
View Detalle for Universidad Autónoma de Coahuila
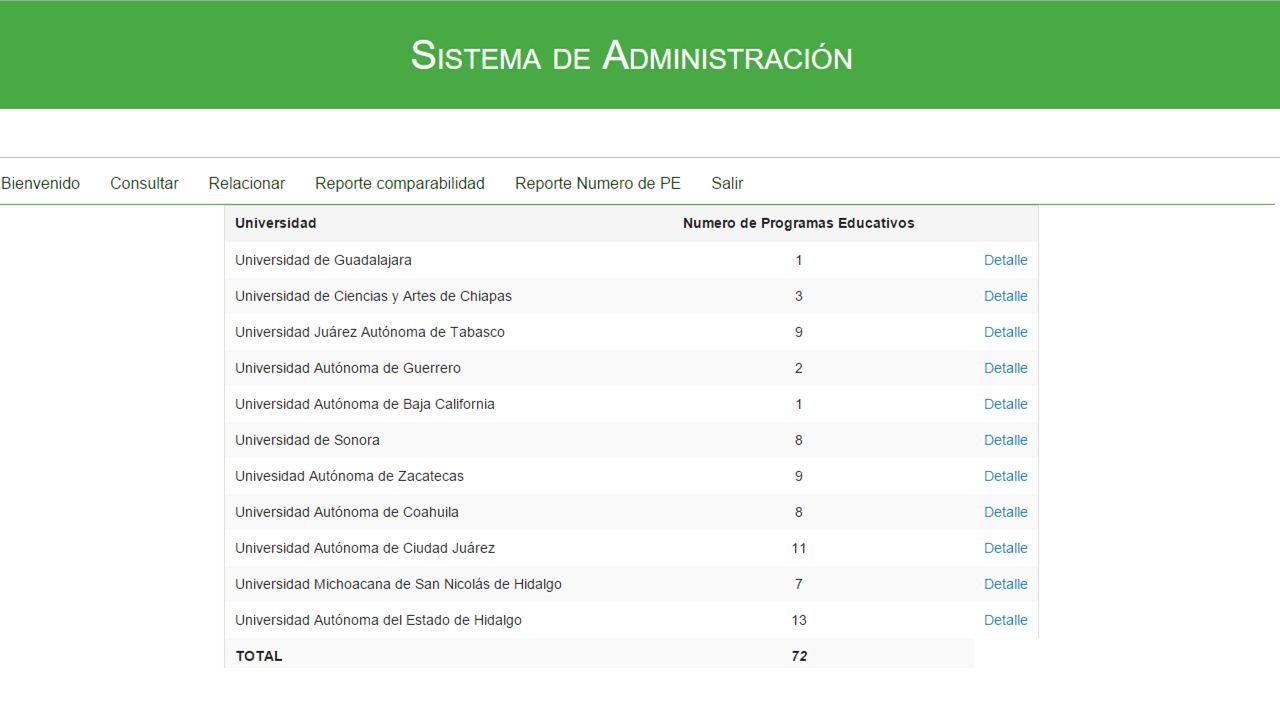click(x=1005, y=512)
